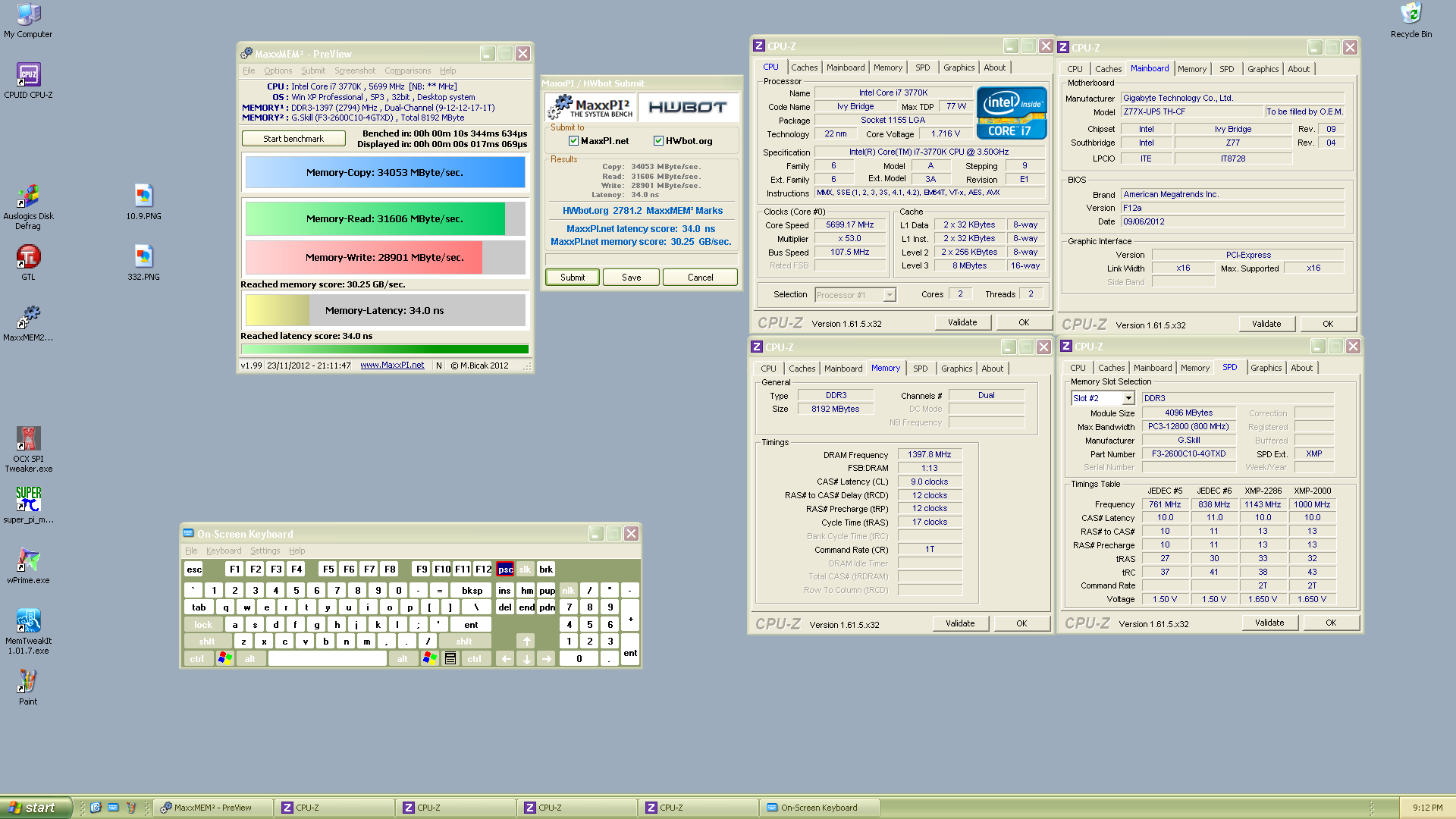The image size is (1456, 819).
Task: Open the Recycle Bin icon
Action: pyautogui.click(x=1411, y=20)
